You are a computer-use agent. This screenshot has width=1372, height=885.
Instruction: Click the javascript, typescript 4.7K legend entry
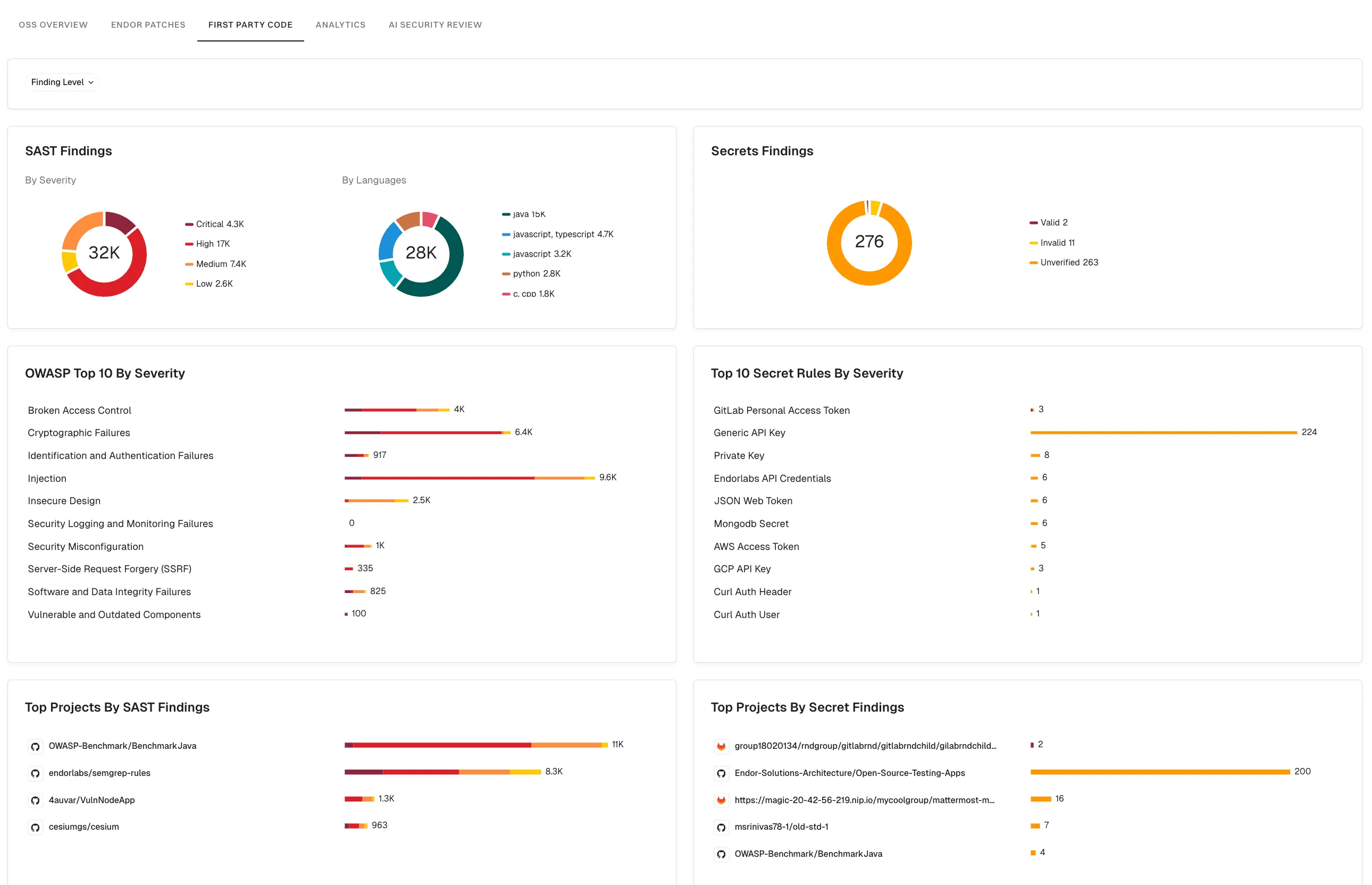(x=558, y=234)
